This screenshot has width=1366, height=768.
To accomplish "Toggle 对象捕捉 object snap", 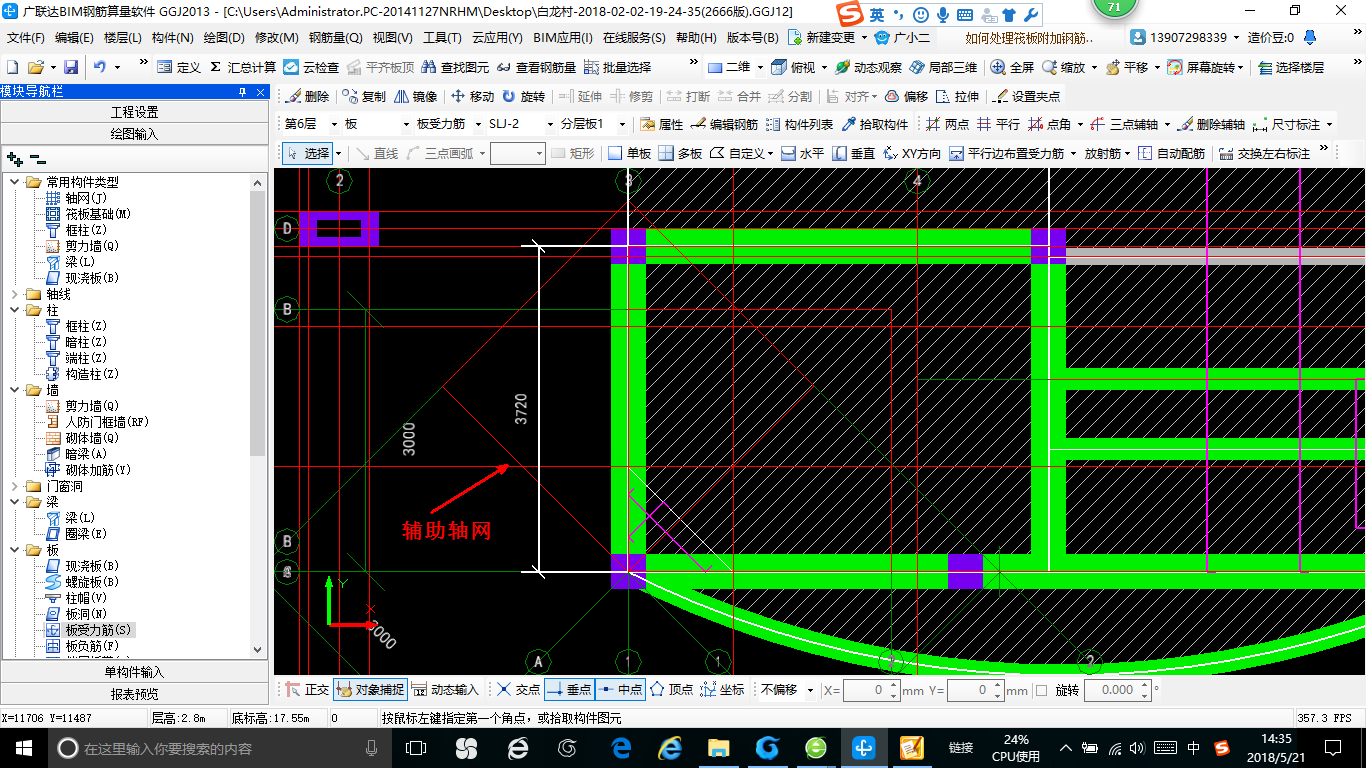I will 370,690.
